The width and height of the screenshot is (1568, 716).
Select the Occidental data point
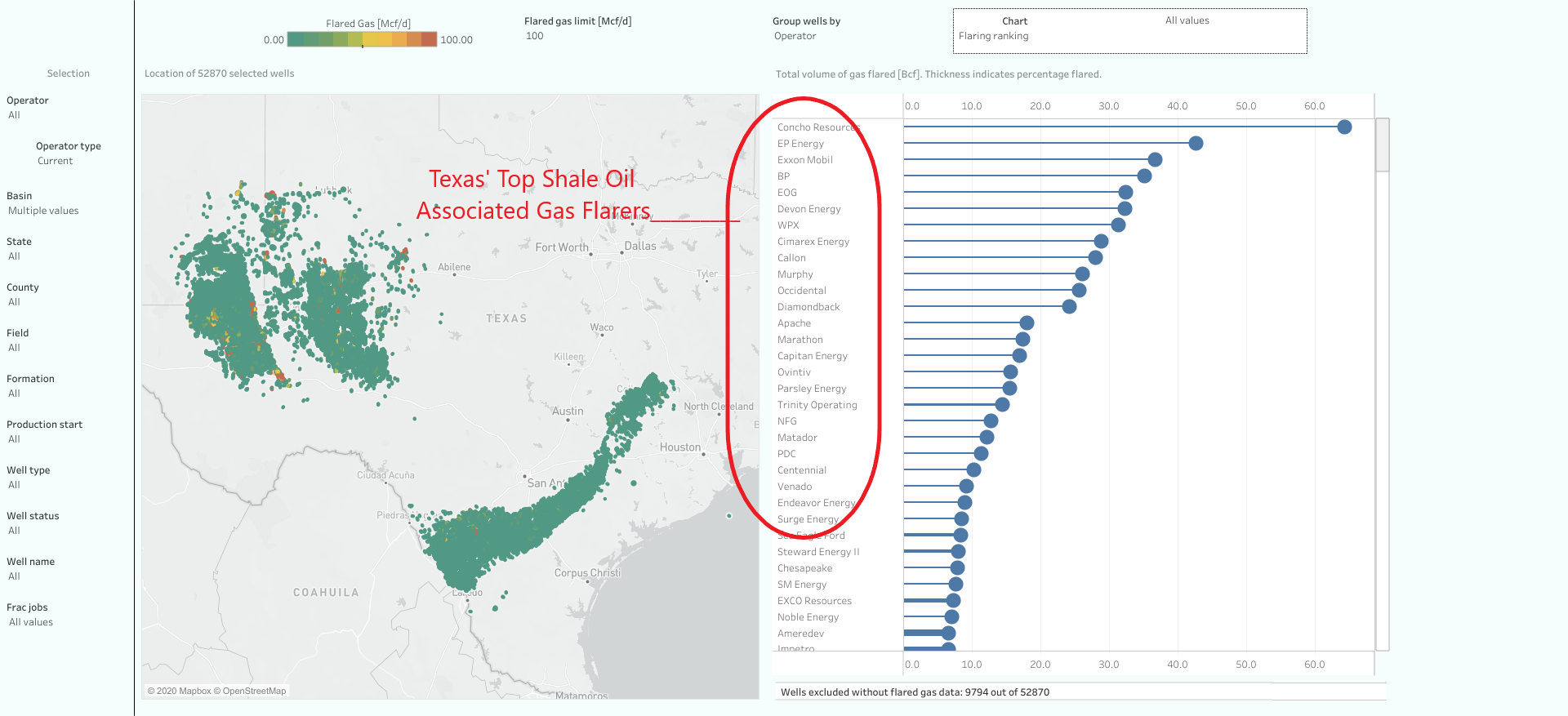click(x=1079, y=290)
